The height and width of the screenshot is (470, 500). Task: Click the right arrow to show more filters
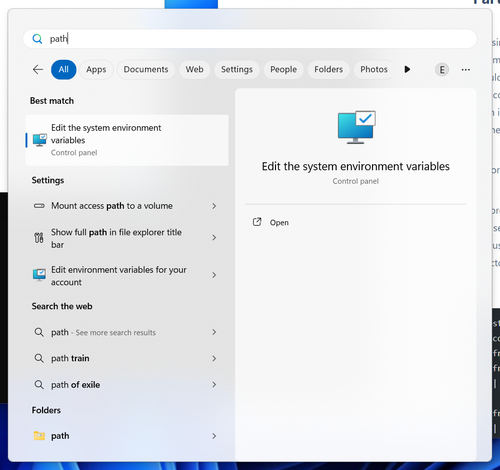[407, 69]
